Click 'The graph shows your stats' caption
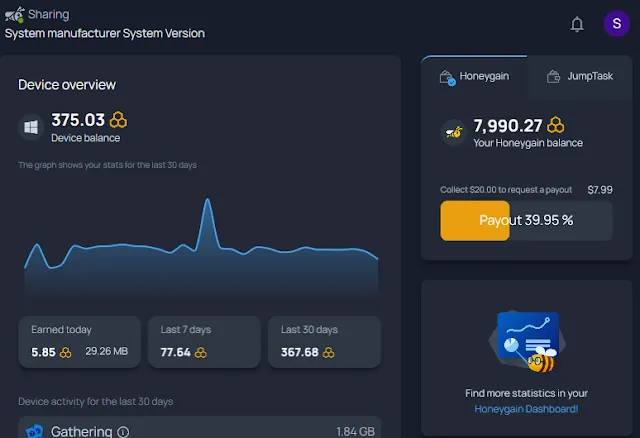 click(107, 165)
